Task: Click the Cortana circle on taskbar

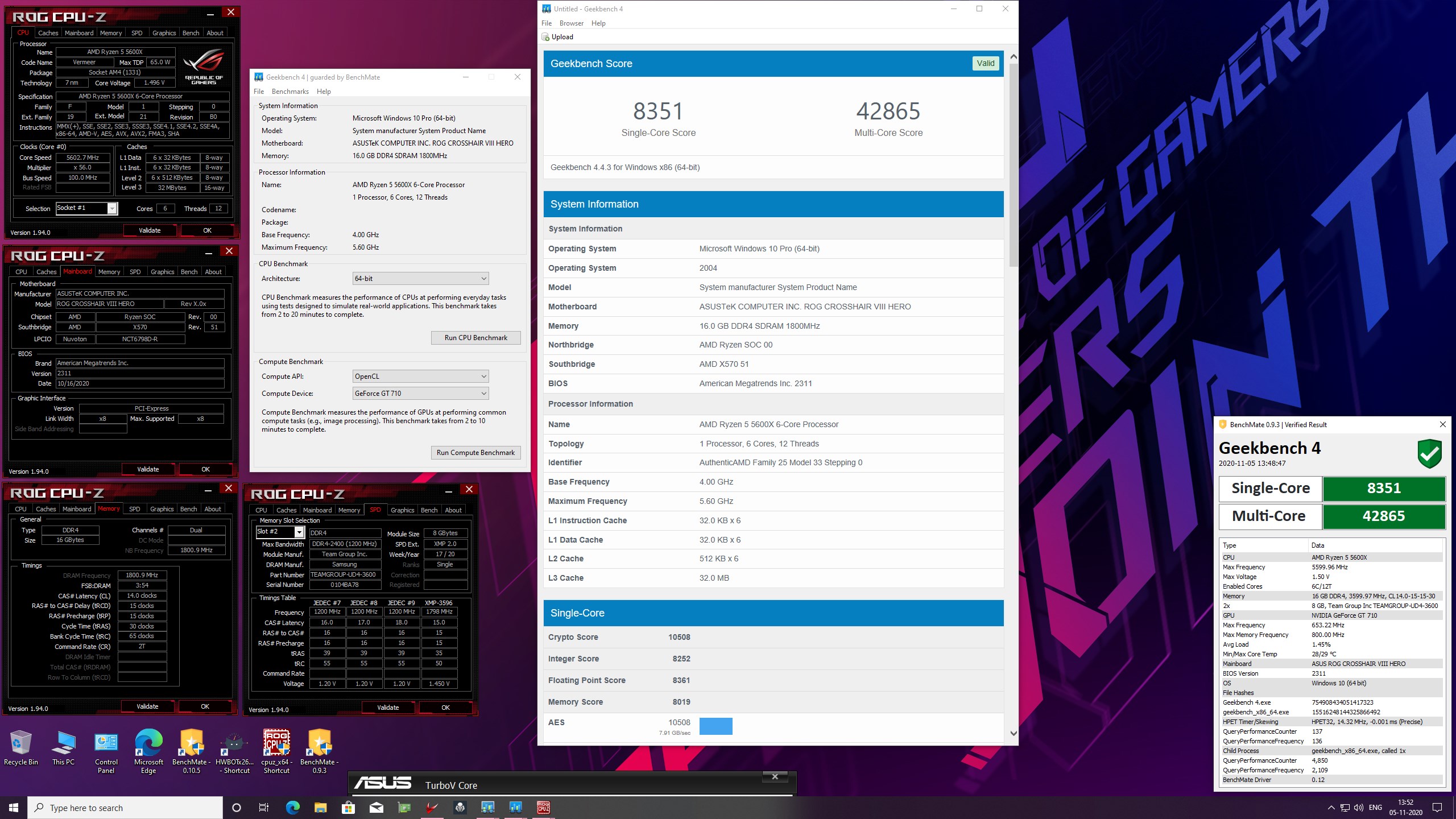Action: coord(237,808)
